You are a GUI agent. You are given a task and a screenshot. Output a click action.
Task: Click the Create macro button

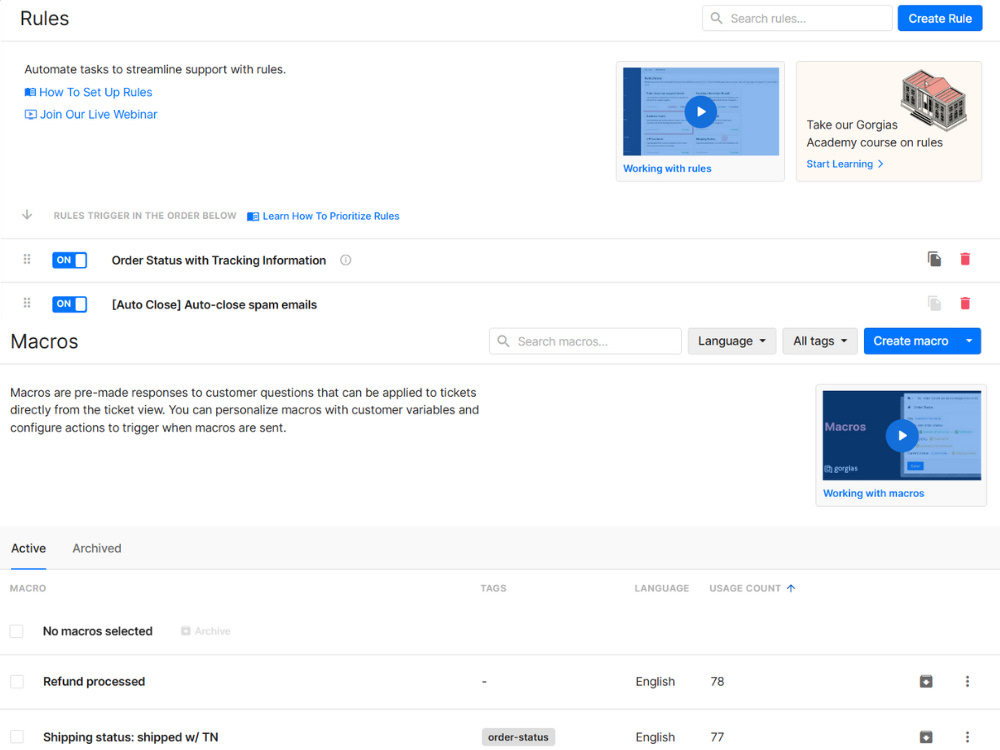pos(911,341)
